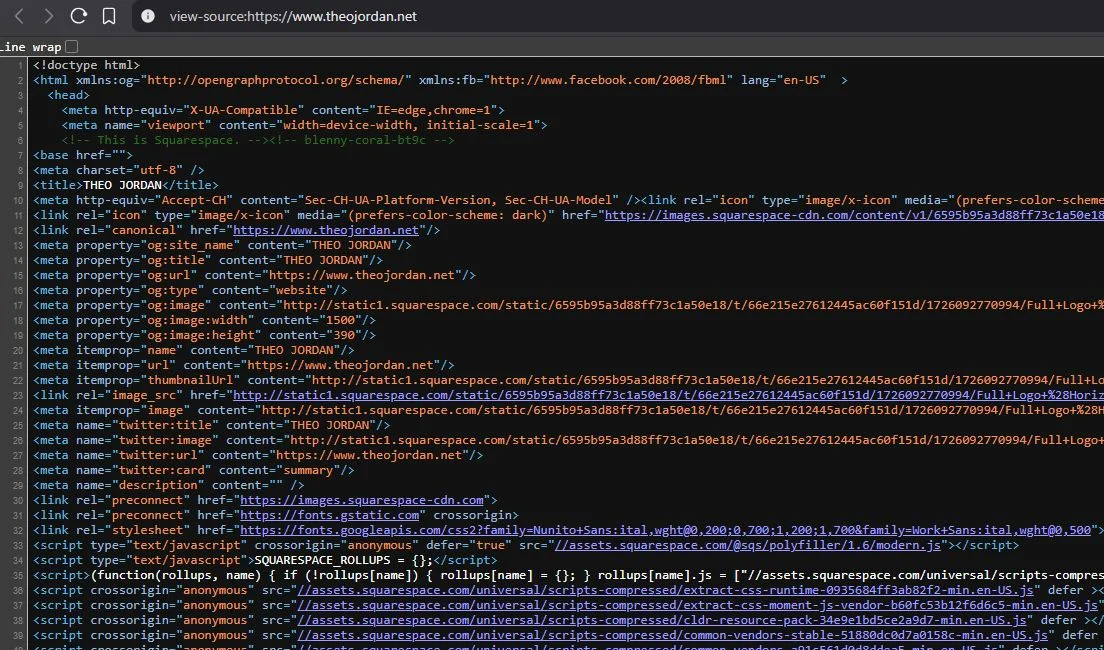Click the og:image:height "390" meta line

point(204,335)
